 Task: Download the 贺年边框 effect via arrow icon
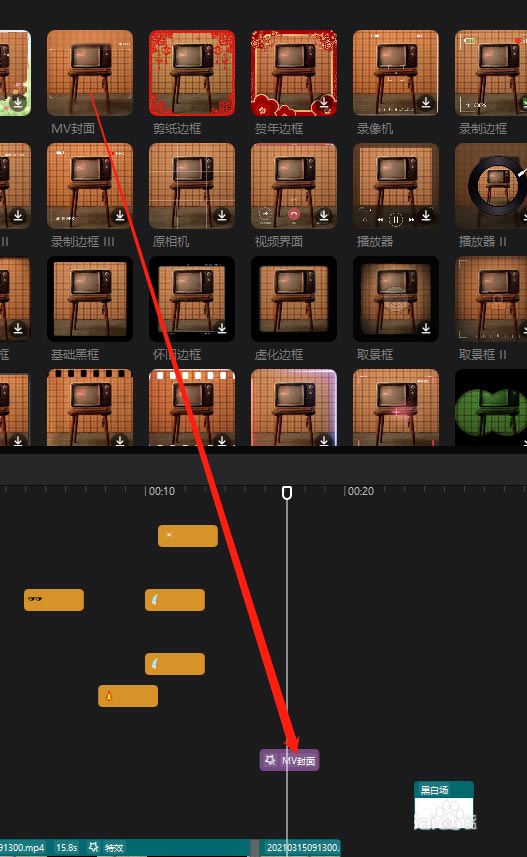point(324,102)
